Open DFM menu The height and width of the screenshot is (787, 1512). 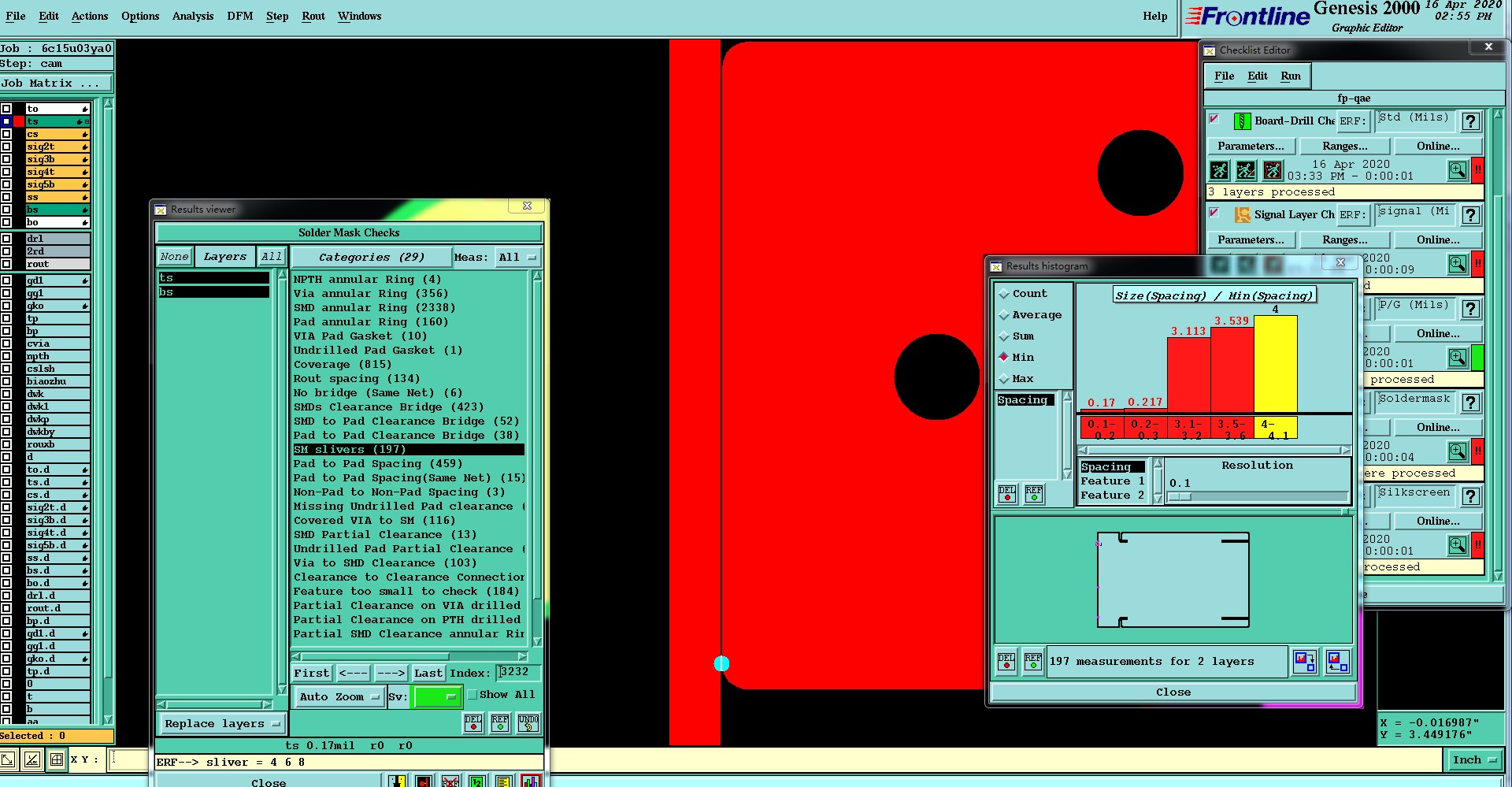240,16
